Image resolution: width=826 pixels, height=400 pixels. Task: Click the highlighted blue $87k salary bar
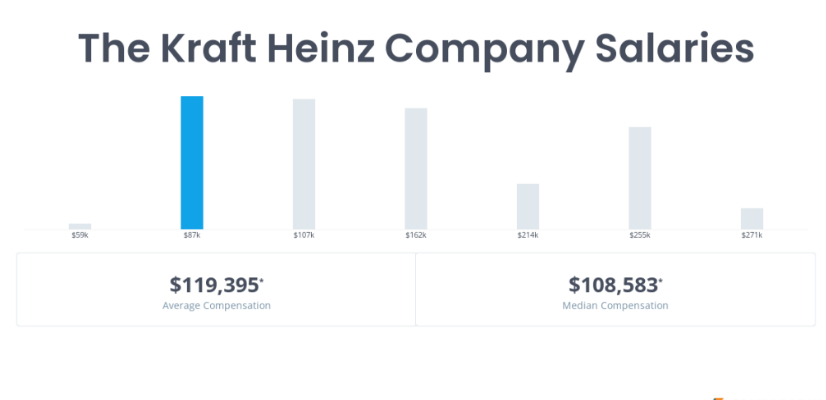(x=192, y=162)
